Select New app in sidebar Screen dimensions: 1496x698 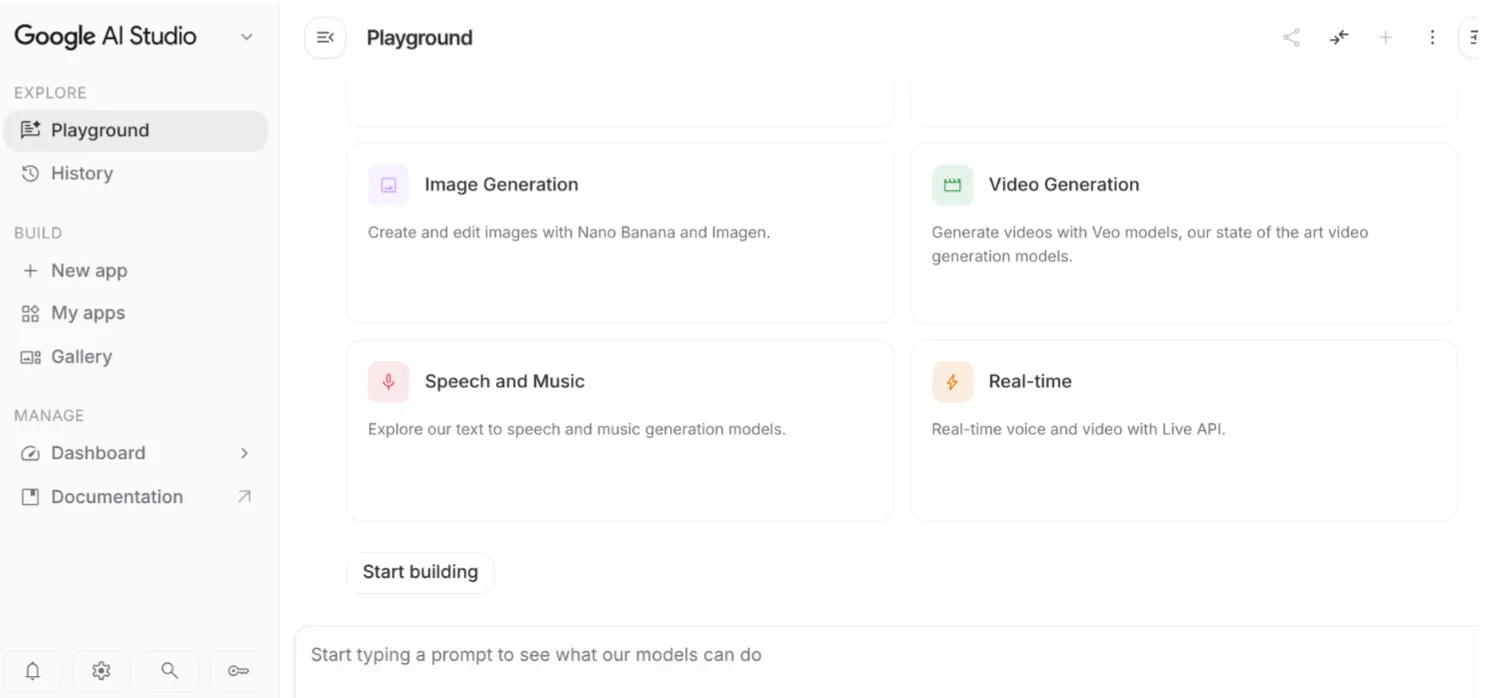[x=136, y=271]
